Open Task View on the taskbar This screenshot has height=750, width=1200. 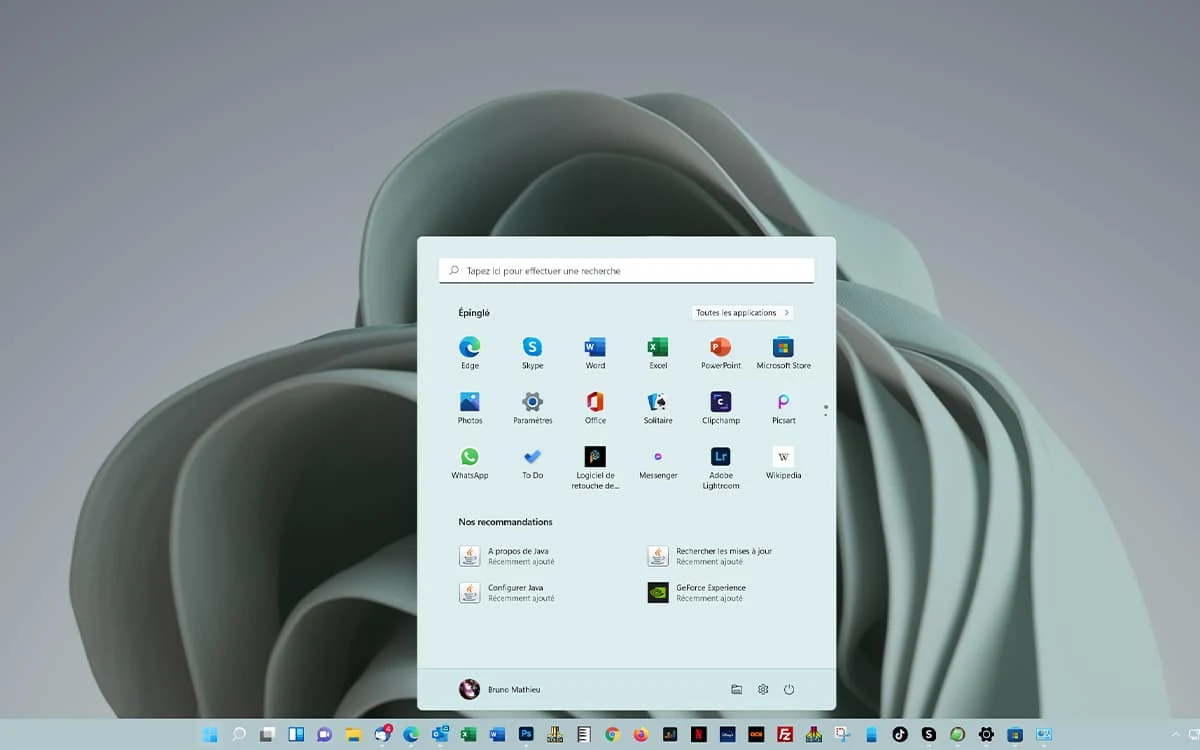(267, 734)
